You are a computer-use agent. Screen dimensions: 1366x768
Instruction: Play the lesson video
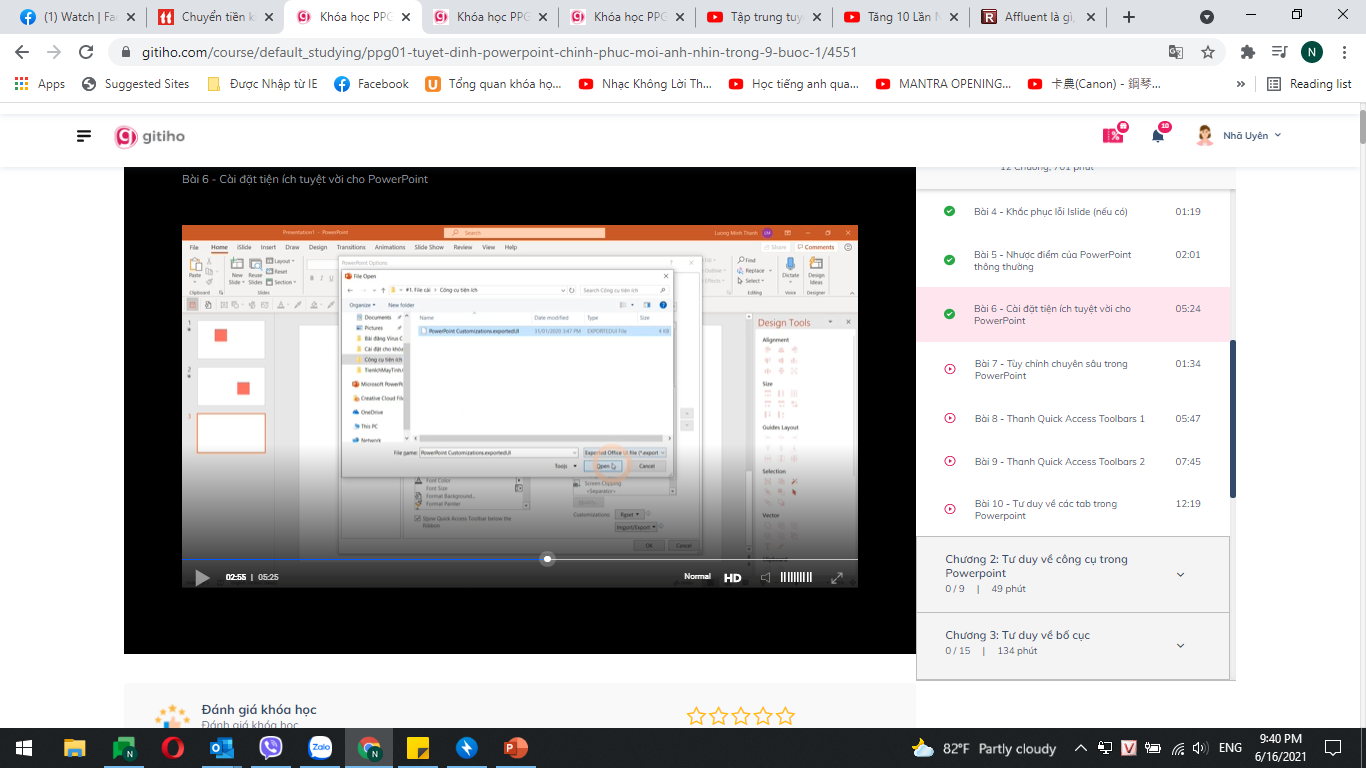202,577
